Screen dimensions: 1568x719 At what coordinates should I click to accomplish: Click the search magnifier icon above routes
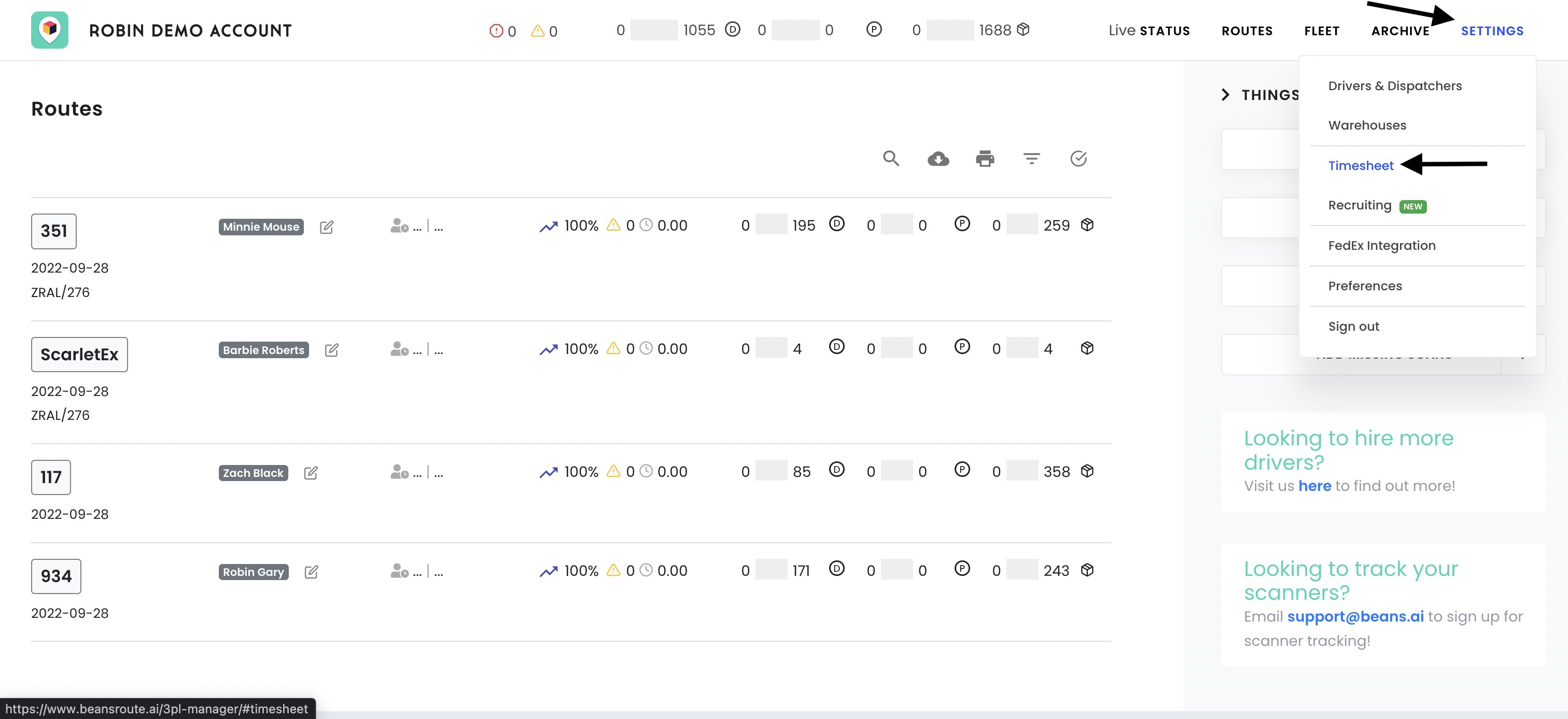tap(890, 159)
